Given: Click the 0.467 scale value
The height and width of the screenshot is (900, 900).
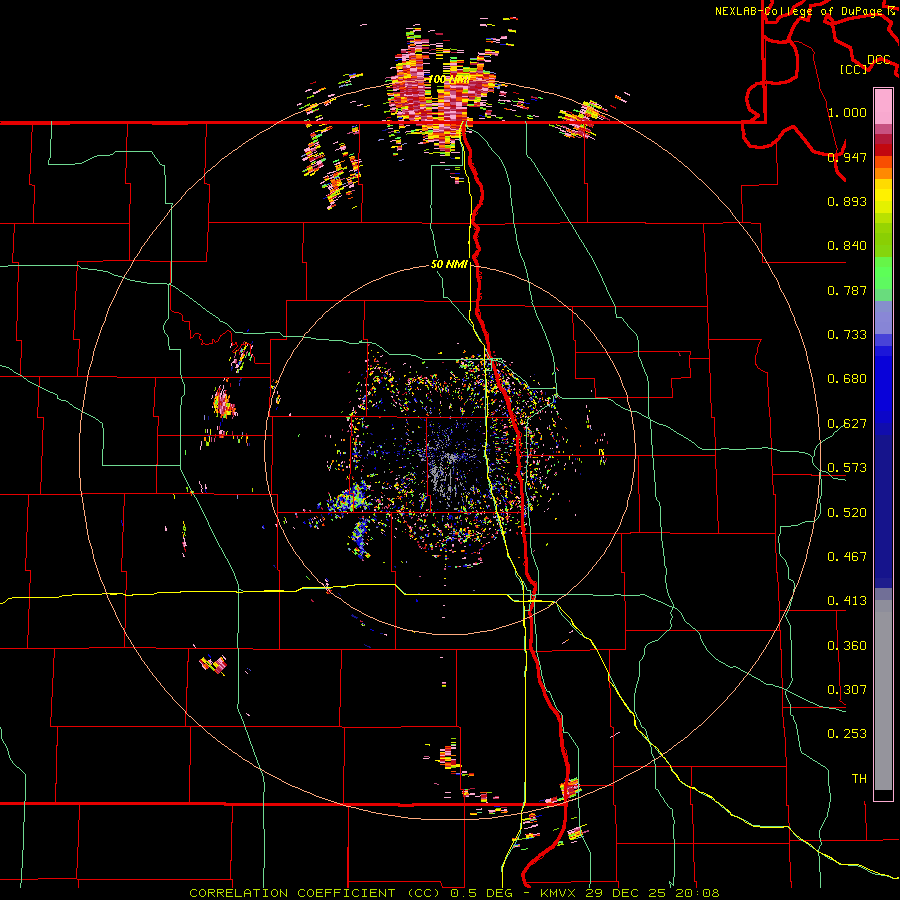Looking at the screenshot, I should pos(847,557).
